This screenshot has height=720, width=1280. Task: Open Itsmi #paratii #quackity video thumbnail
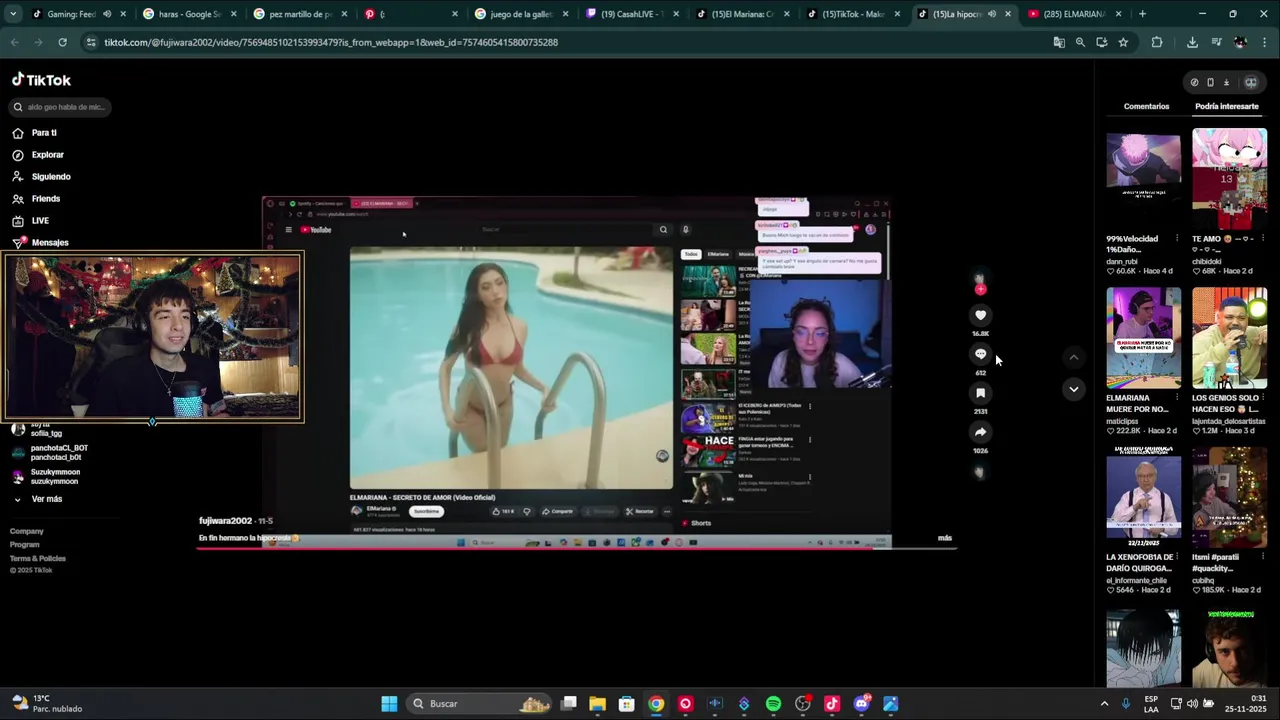[x=1229, y=498]
